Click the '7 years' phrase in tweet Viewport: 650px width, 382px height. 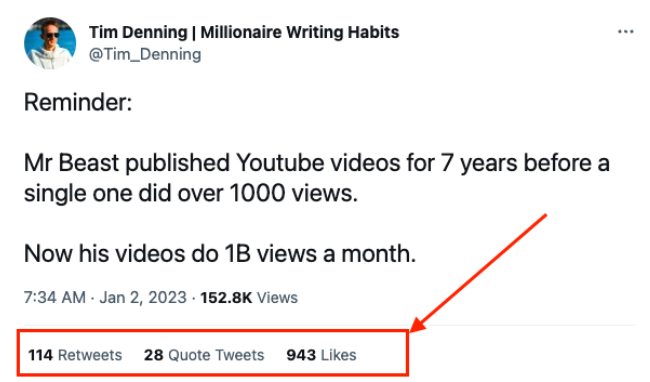[479, 163]
